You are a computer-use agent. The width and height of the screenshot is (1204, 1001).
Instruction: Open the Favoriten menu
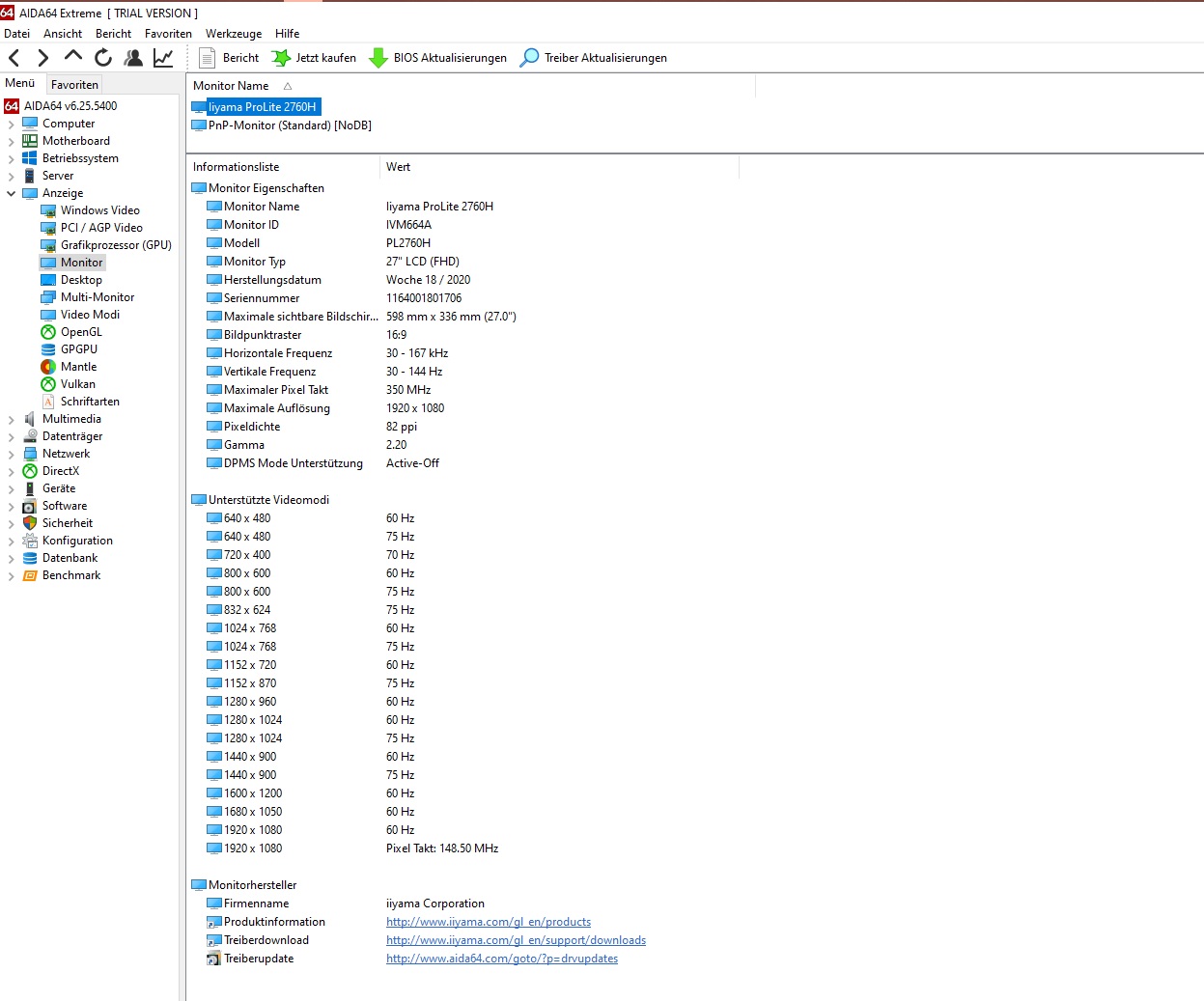click(168, 33)
